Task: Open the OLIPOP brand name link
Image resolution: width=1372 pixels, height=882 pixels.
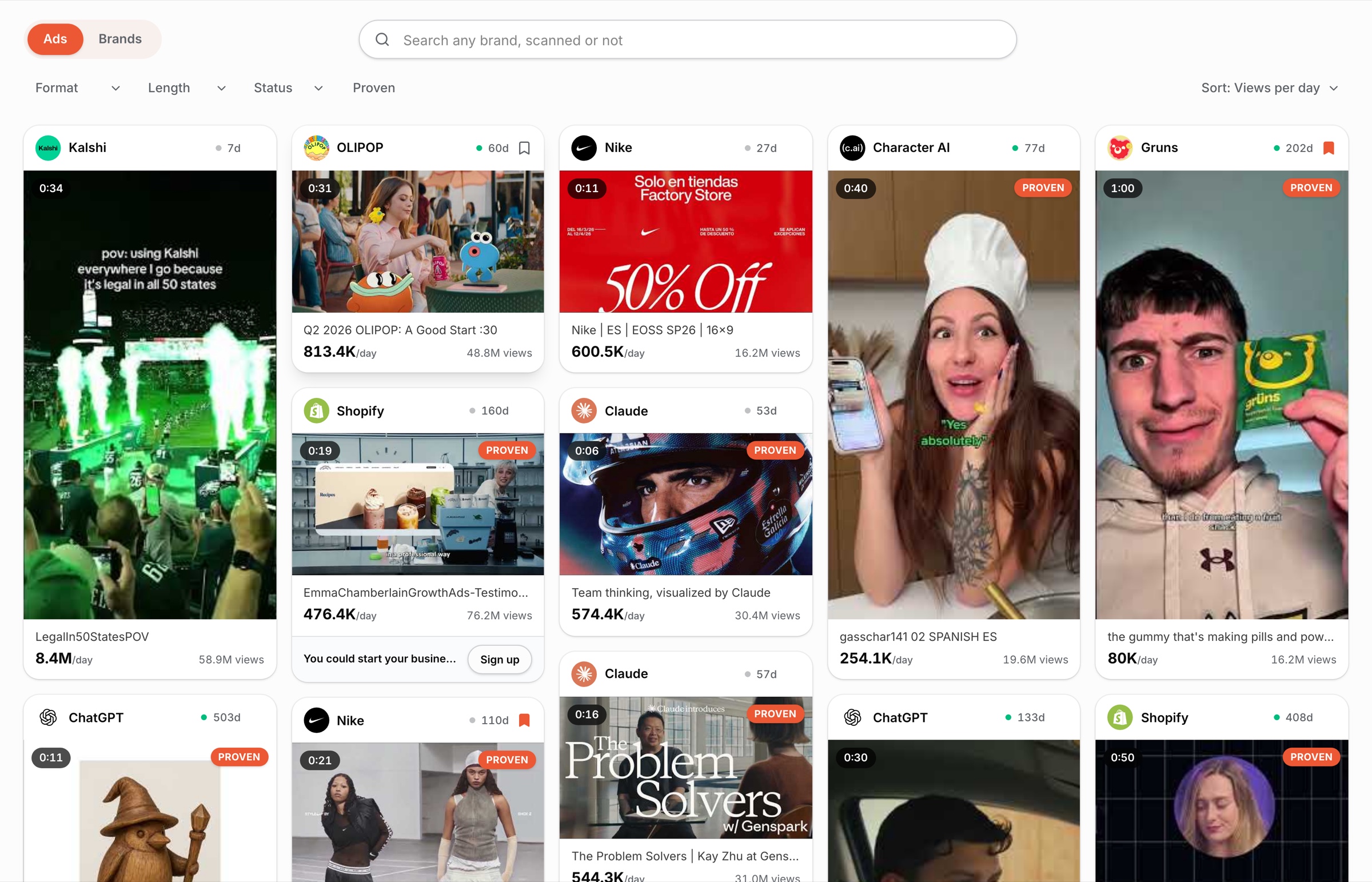Action: [360, 148]
